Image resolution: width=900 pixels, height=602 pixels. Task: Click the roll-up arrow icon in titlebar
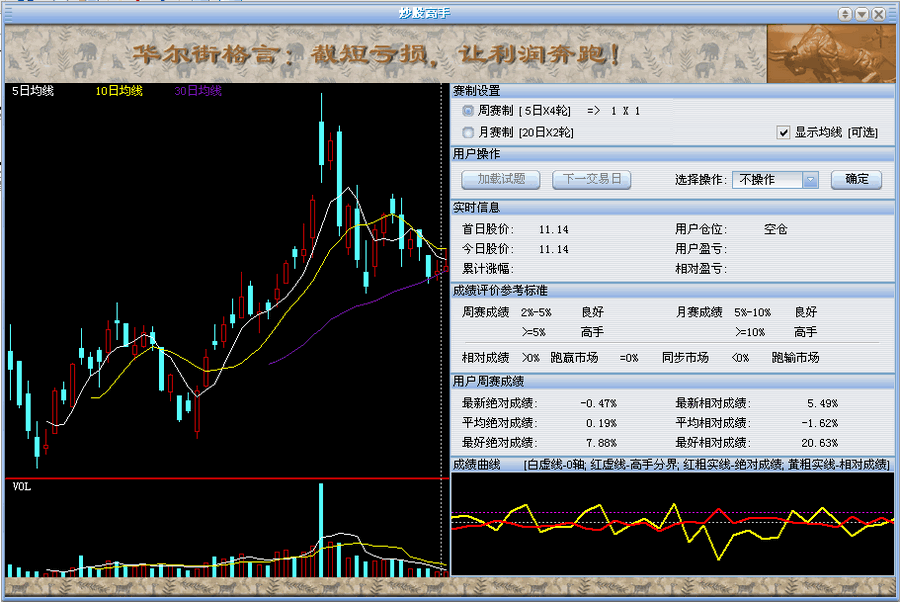(x=843, y=13)
